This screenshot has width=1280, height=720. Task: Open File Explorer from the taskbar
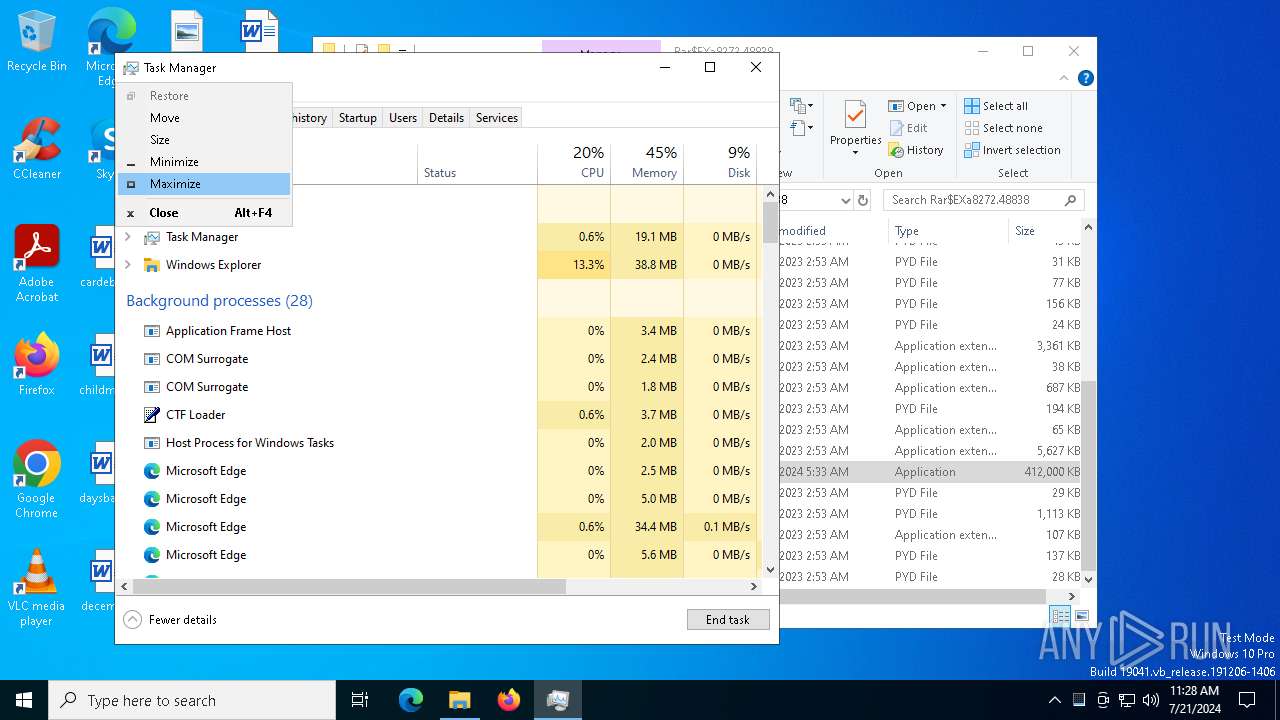[460, 700]
